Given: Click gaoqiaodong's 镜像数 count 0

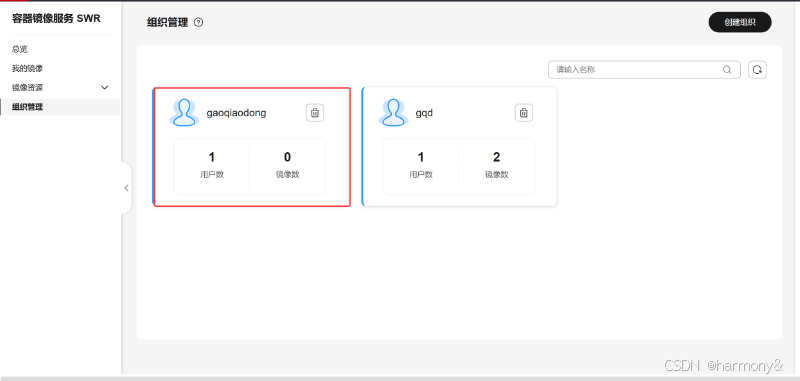Looking at the screenshot, I should 287,157.
